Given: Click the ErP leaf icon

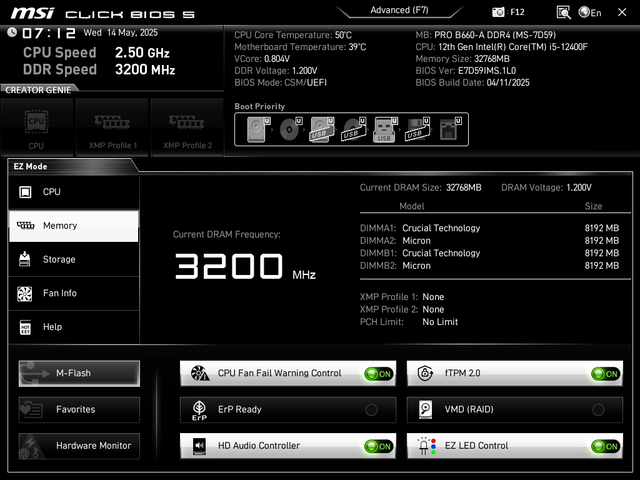Looking at the screenshot, I should [199, 410].
